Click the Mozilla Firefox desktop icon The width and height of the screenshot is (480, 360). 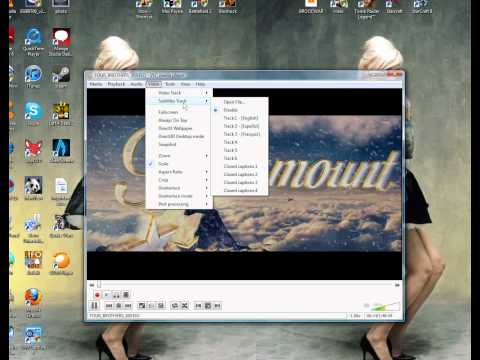pyautogui.click(x=33, y=303)
